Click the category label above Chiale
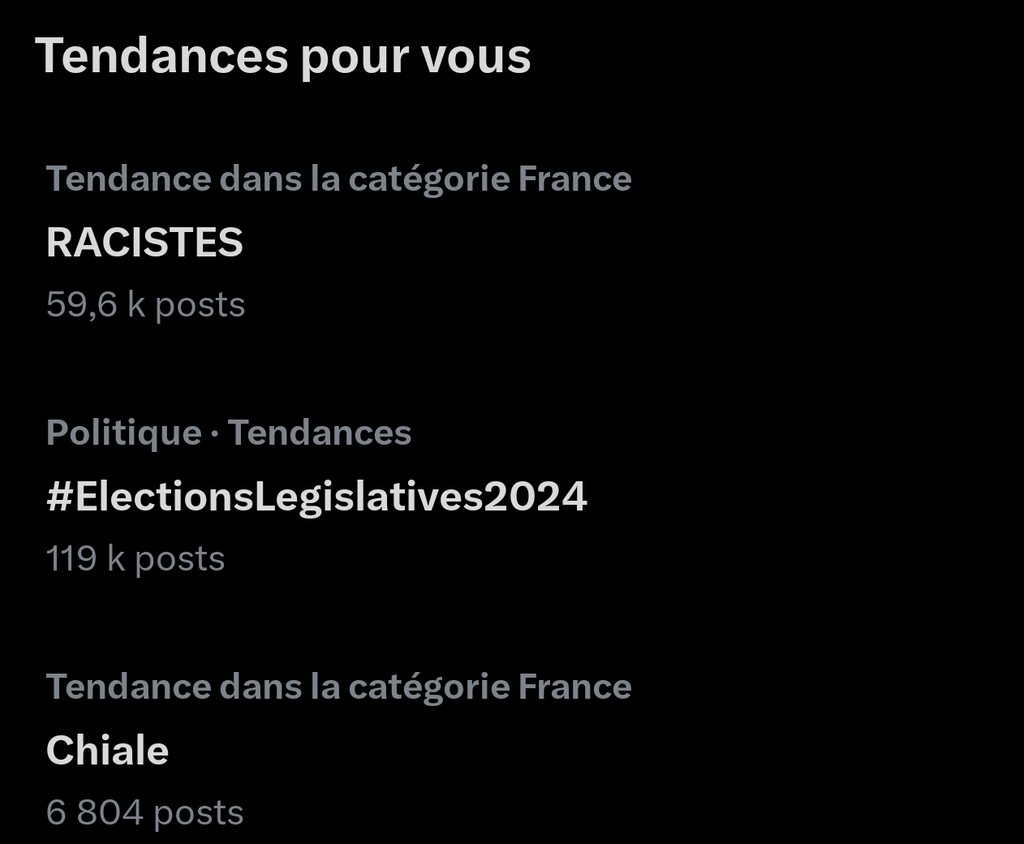 click(338, 687)
